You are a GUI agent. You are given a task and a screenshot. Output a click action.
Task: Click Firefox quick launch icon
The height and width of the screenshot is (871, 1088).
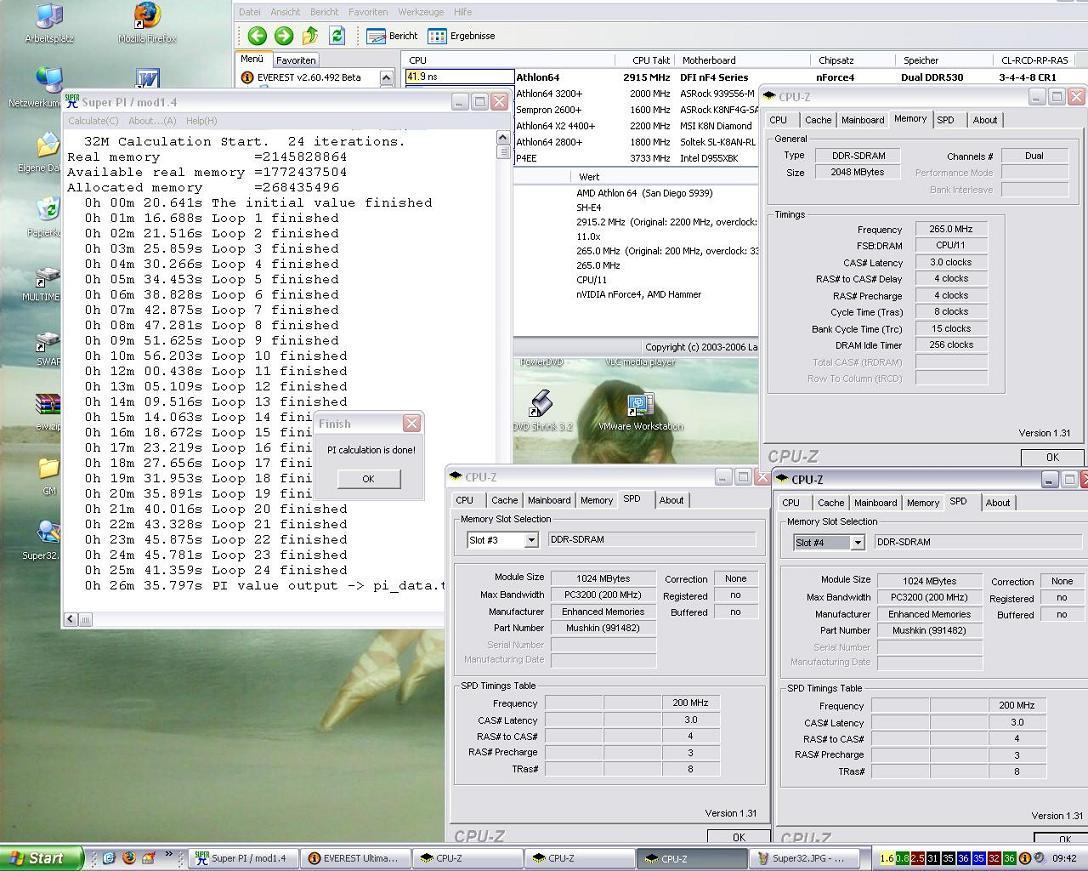(129, 858)
